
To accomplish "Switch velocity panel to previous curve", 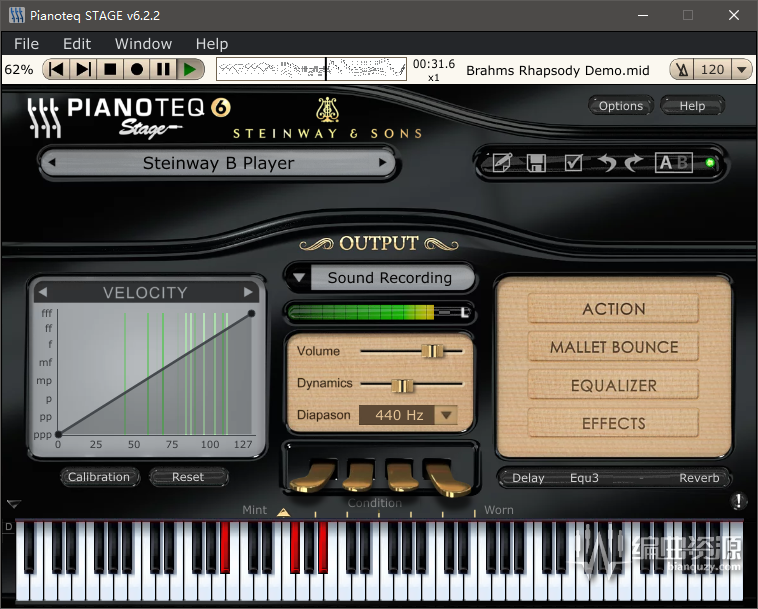I will pyautogui.click(x=43, y=292).
